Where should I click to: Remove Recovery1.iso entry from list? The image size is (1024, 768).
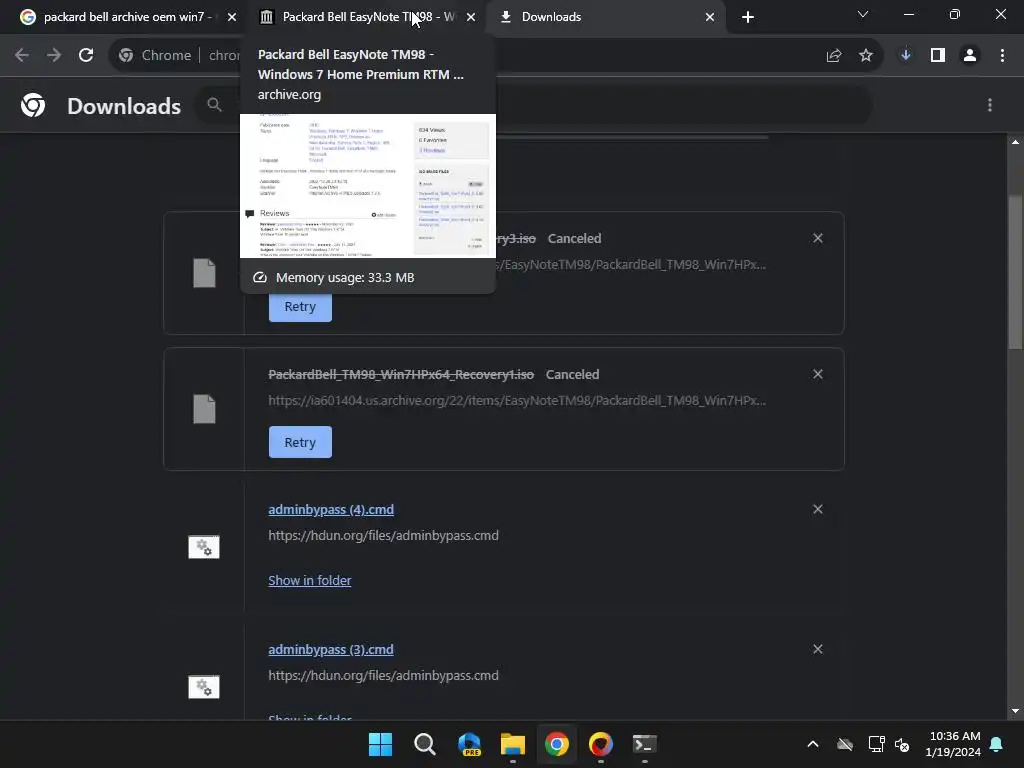[818, 374]
